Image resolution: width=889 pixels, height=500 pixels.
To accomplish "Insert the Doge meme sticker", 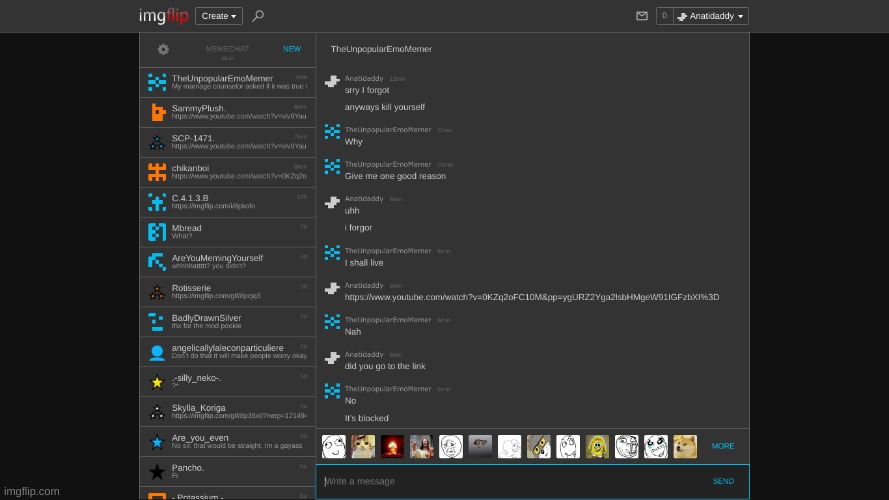I will (685, 447).
